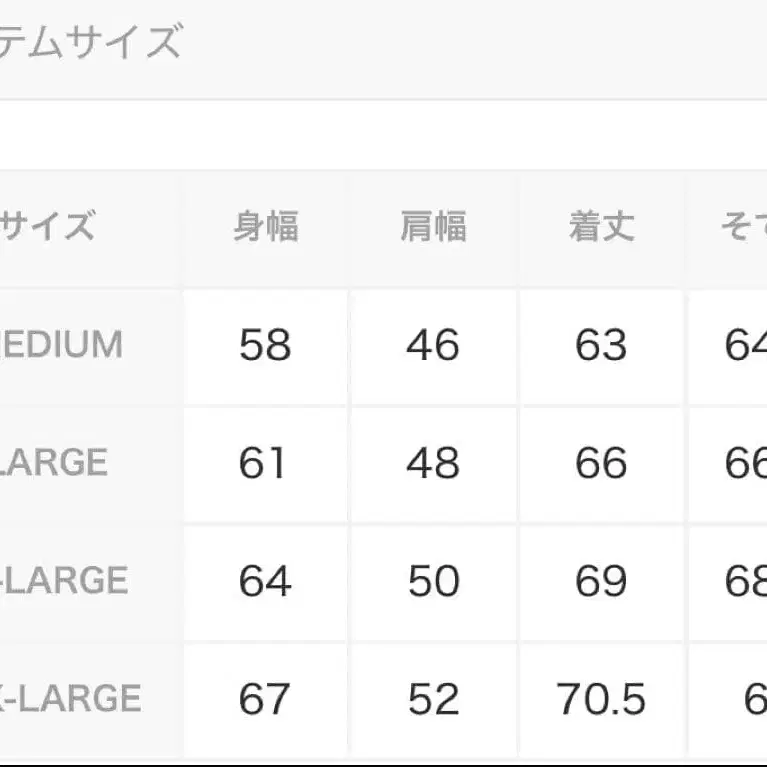This screenshot has width=767, height=767.
Task: Select the LARGE row label in second row
Action: coord(54,463)
